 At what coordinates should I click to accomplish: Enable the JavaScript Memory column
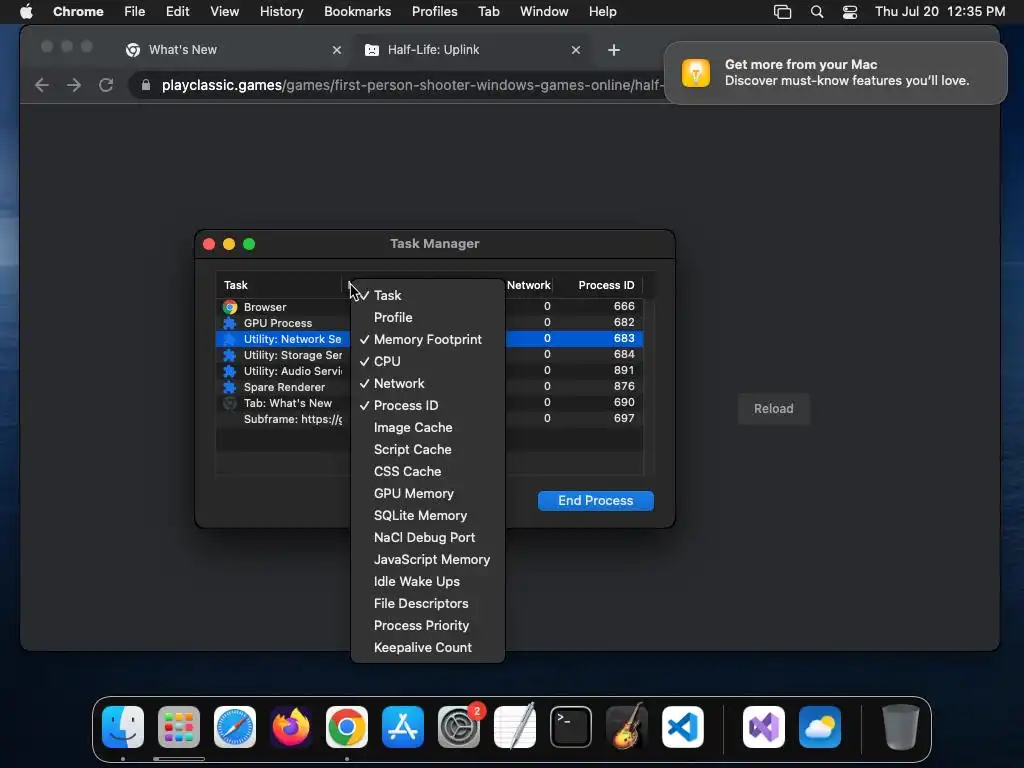428,560
